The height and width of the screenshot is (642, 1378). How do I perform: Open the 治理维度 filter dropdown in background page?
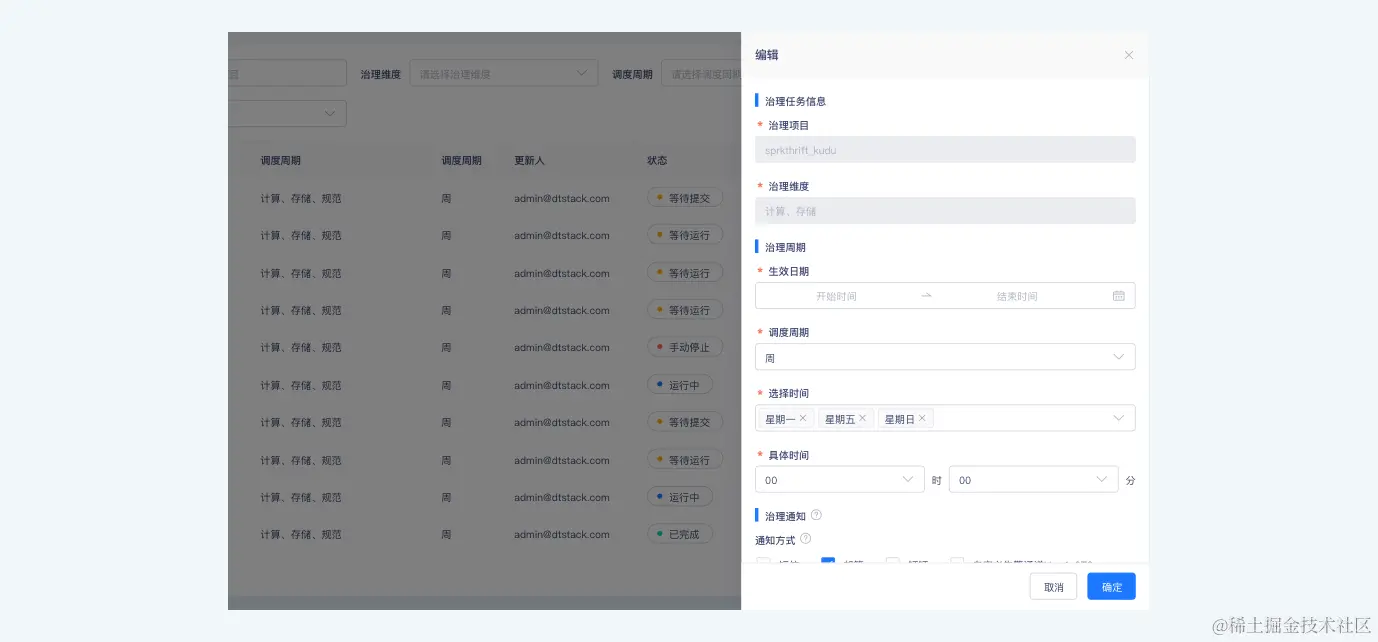coord(504,73)
